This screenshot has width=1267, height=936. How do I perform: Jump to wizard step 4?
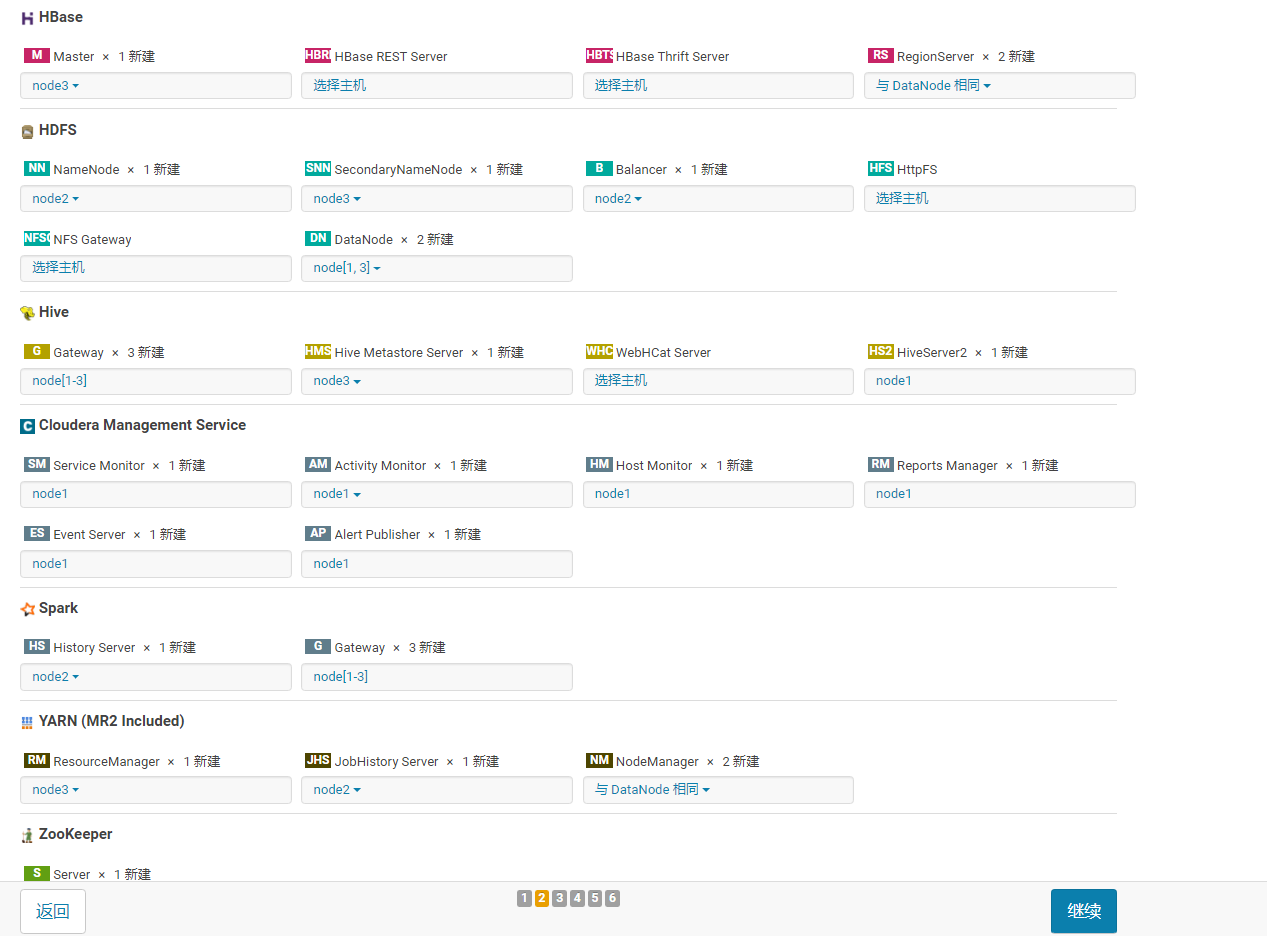point(577,898)
